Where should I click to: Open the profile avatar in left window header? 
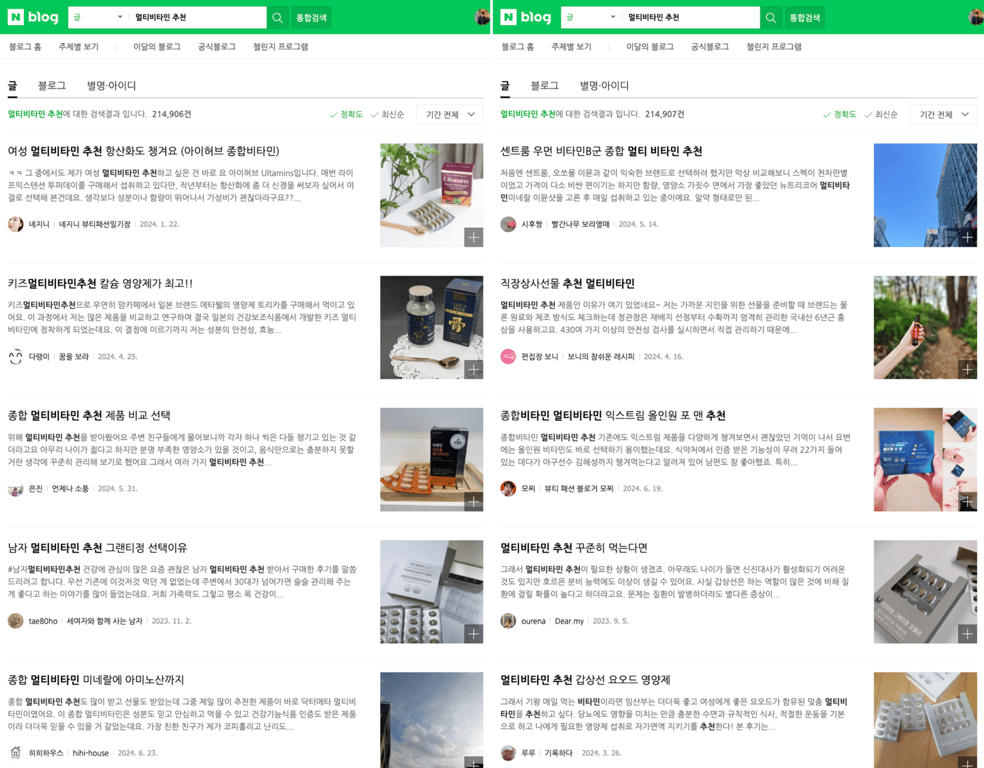(482, 17)
